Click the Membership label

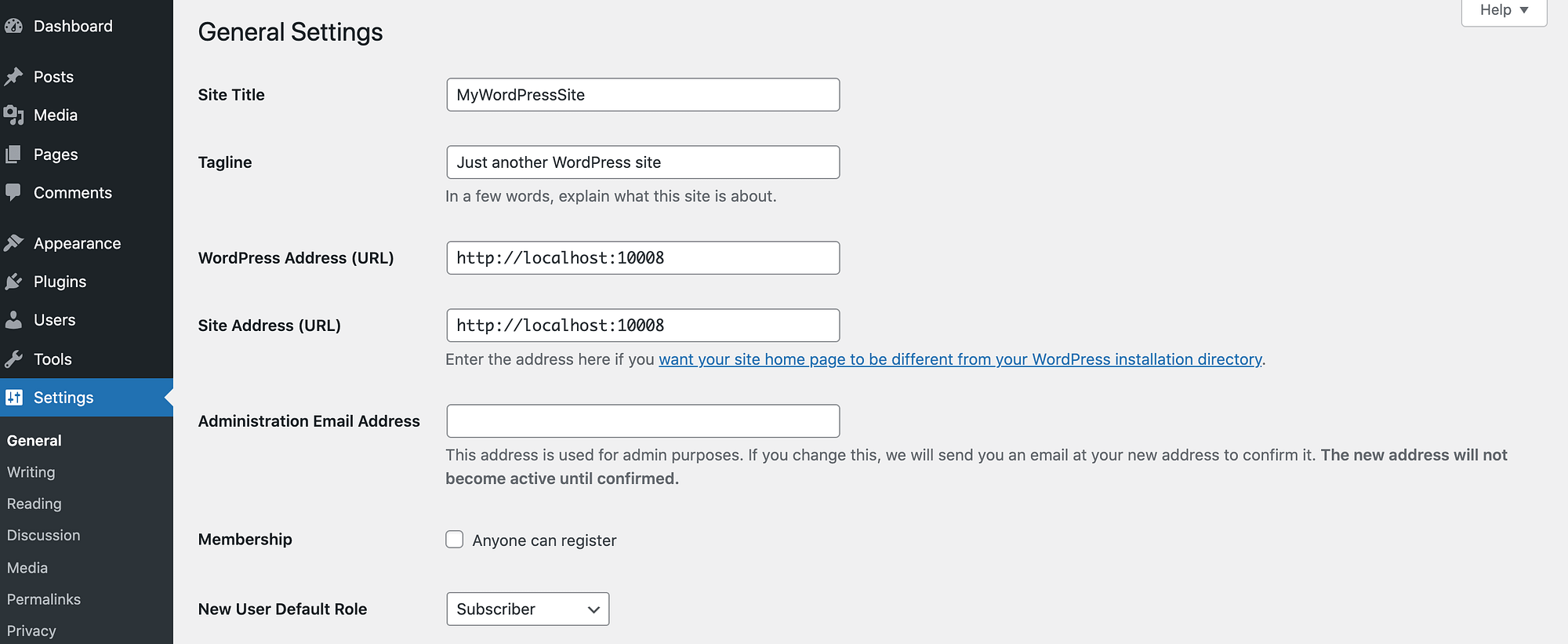(245, 540)
